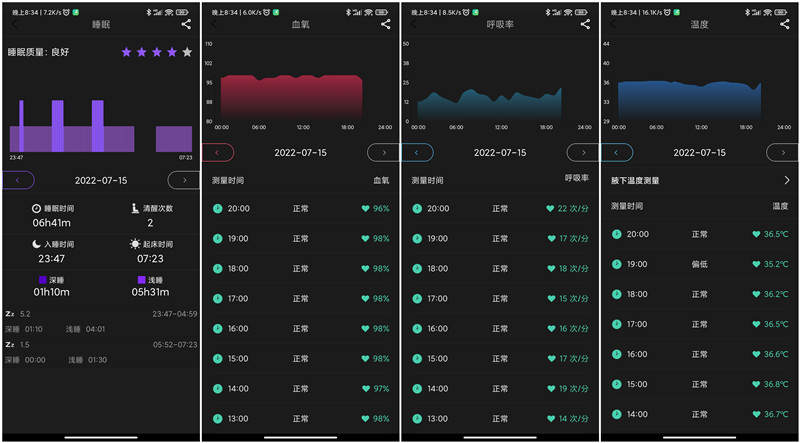Image resolution: width=800 pixels, height=443 pixels.
Task: Open 腋下温度测量 chevron
Action: (x=787, y=180)
